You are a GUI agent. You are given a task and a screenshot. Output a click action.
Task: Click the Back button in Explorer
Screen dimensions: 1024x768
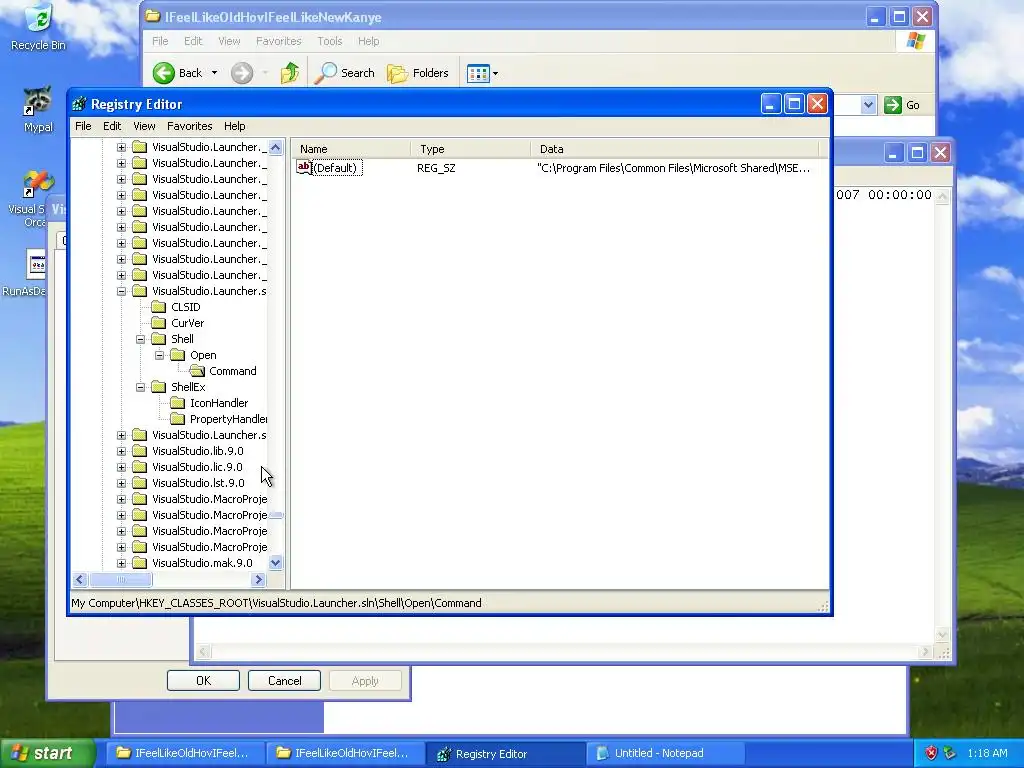point(178,73)
